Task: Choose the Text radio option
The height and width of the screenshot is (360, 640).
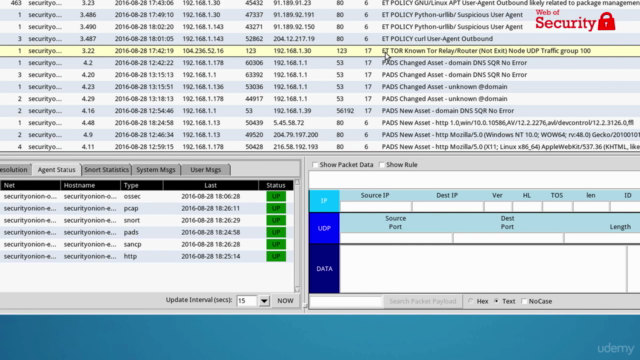Action: 496,301
